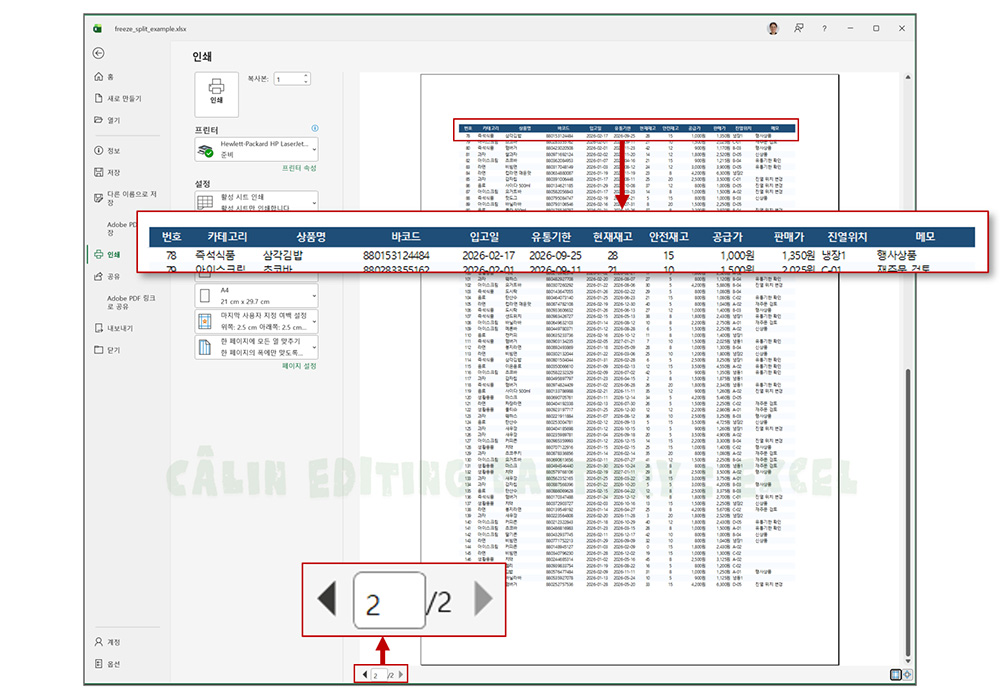This screenshot has width=1000, height=690.
Task: Click the printed page preview
Action: (x=629, y=369)
